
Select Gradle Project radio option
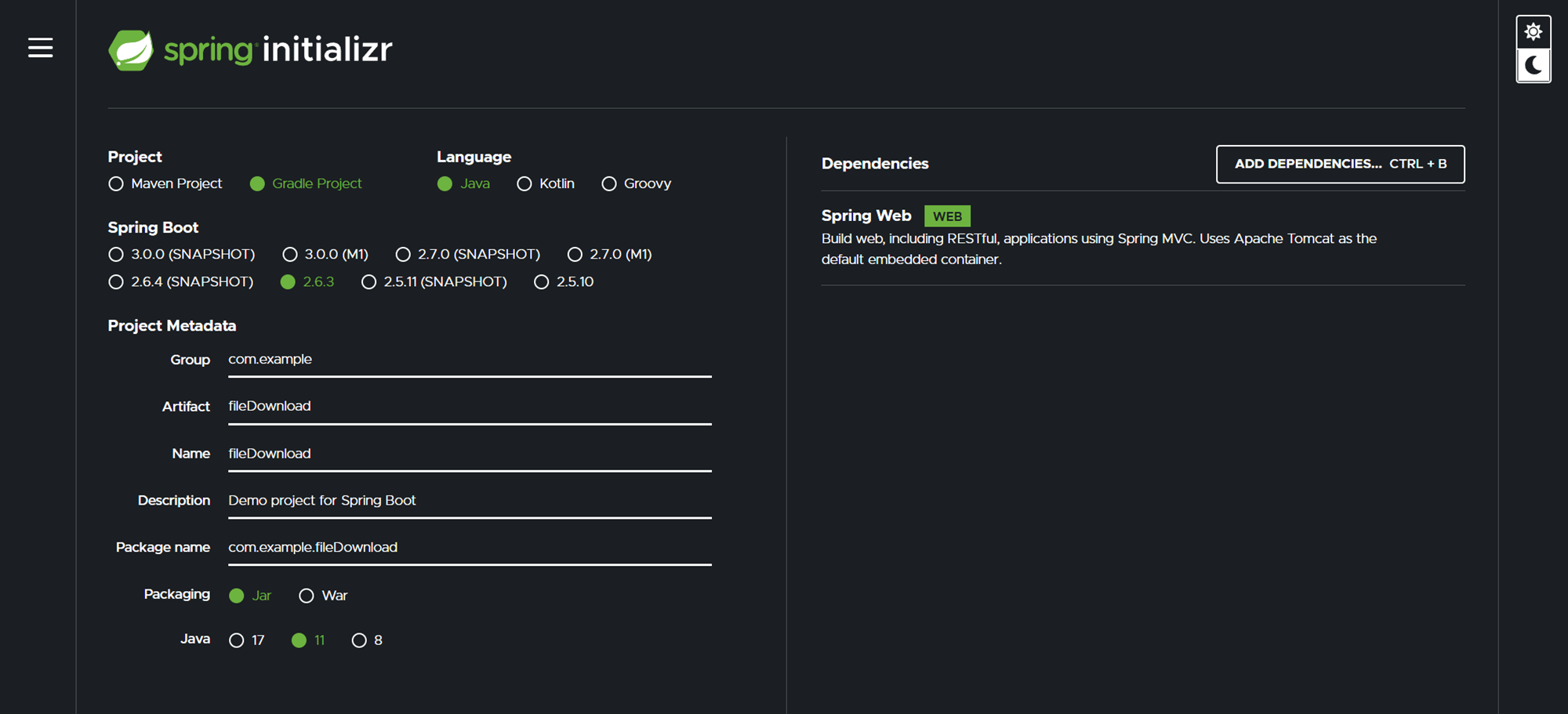click(306, 183)
